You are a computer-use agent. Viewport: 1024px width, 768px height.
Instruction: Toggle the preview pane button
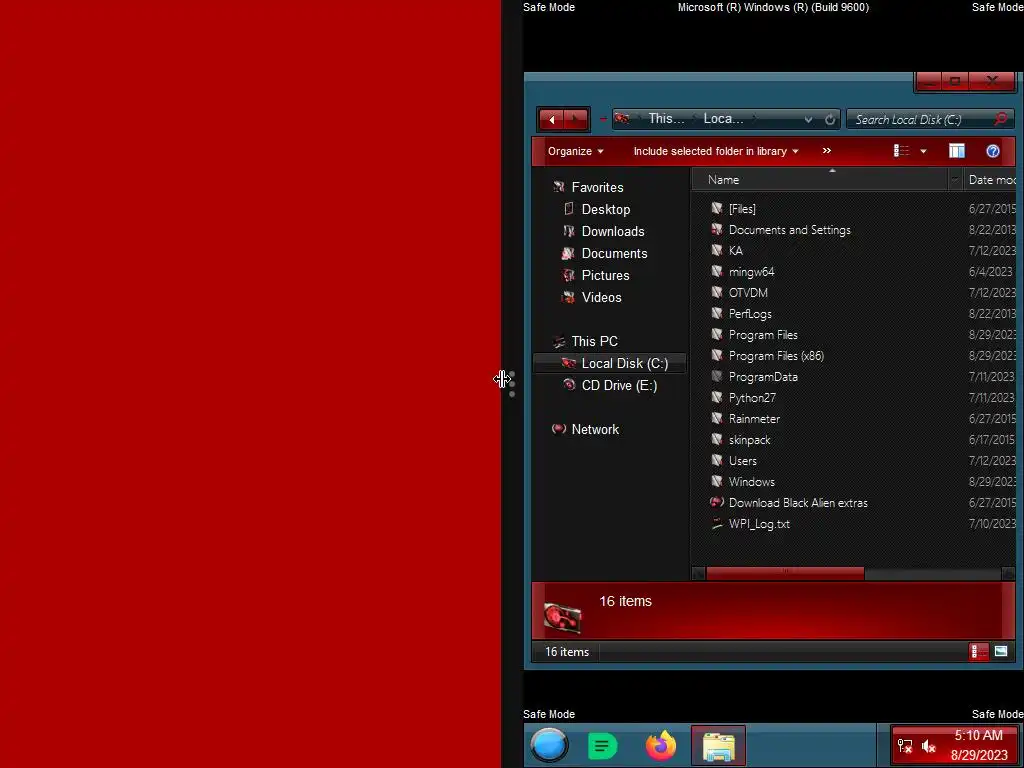[957, 151]
